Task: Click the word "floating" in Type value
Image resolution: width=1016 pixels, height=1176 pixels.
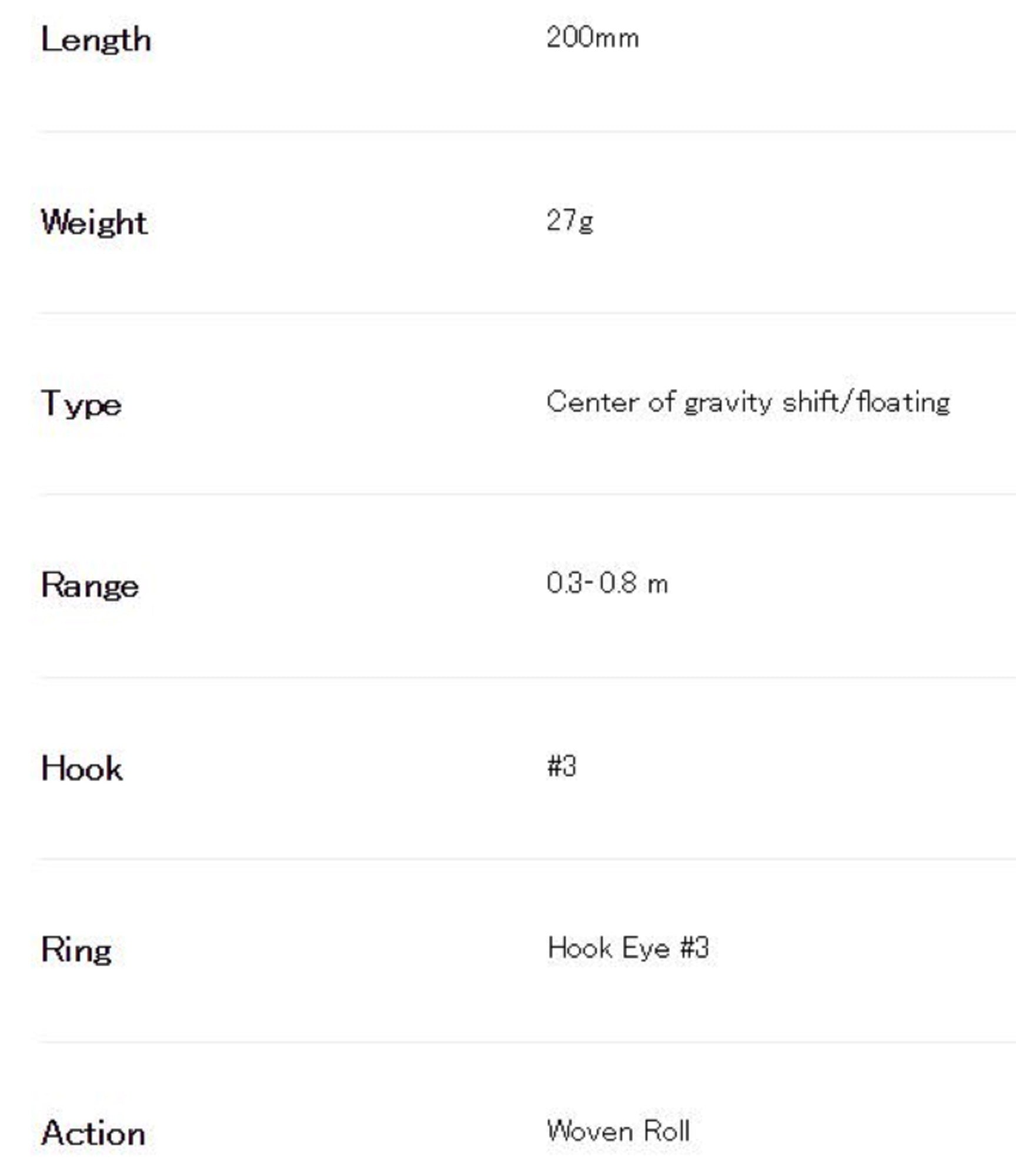Action: pos(903,403)
